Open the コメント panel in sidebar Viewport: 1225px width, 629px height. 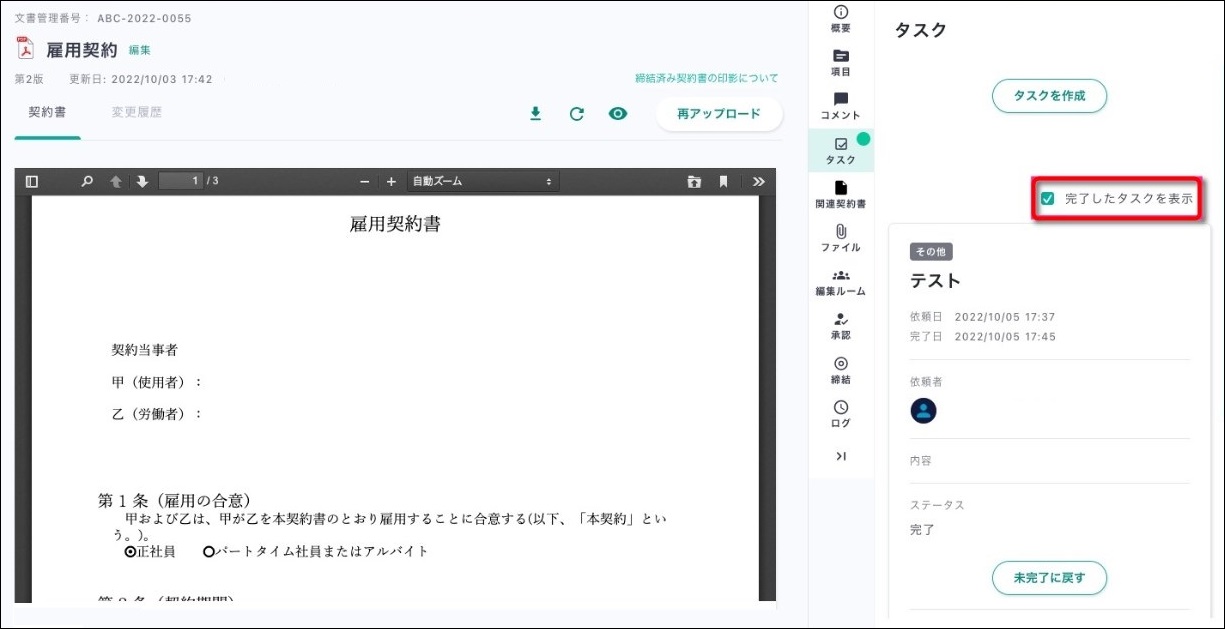(840, 106)
